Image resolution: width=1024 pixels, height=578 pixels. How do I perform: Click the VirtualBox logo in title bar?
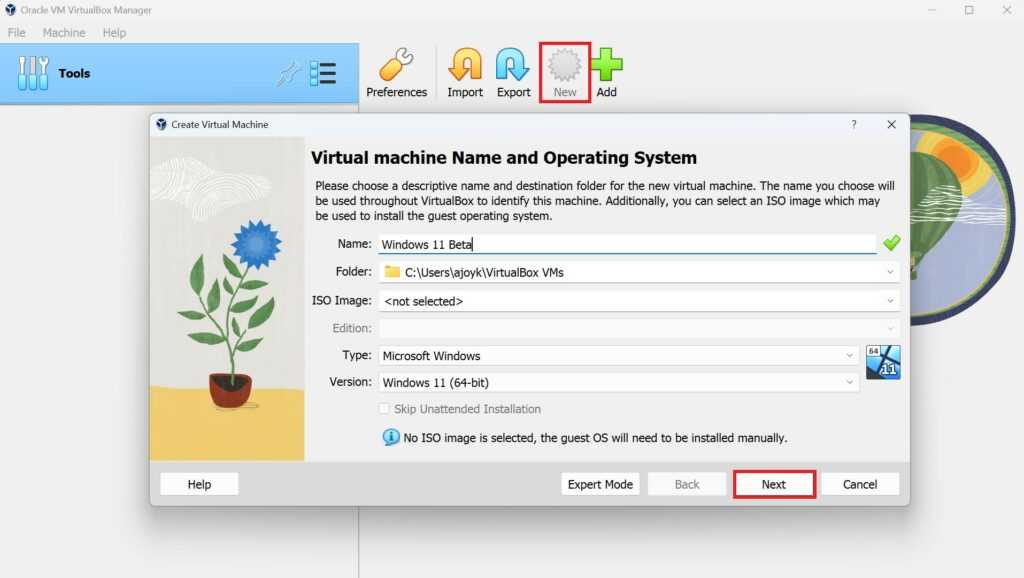[10, 10]
